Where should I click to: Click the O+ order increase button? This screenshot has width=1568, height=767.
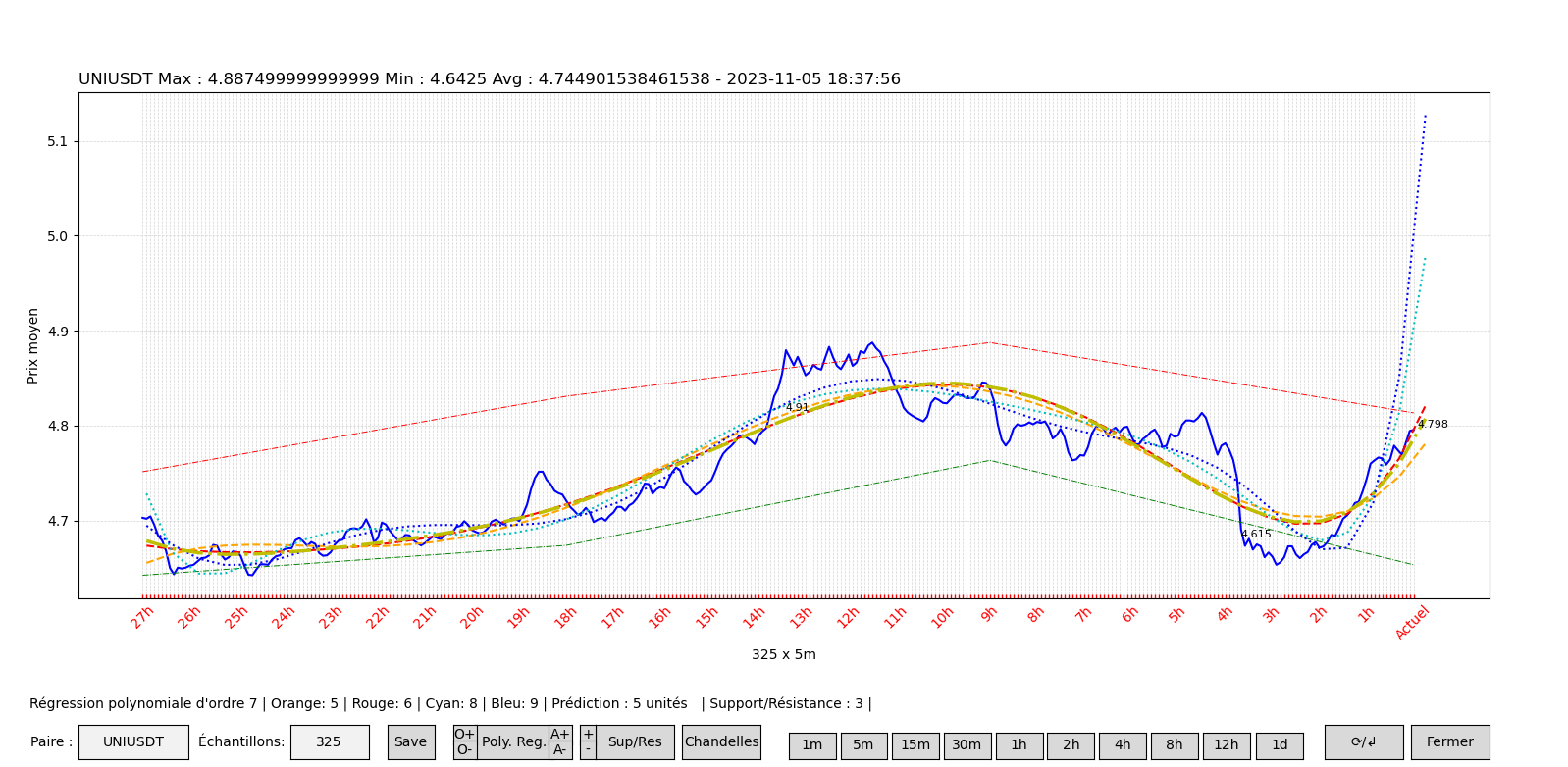[464, 734]
